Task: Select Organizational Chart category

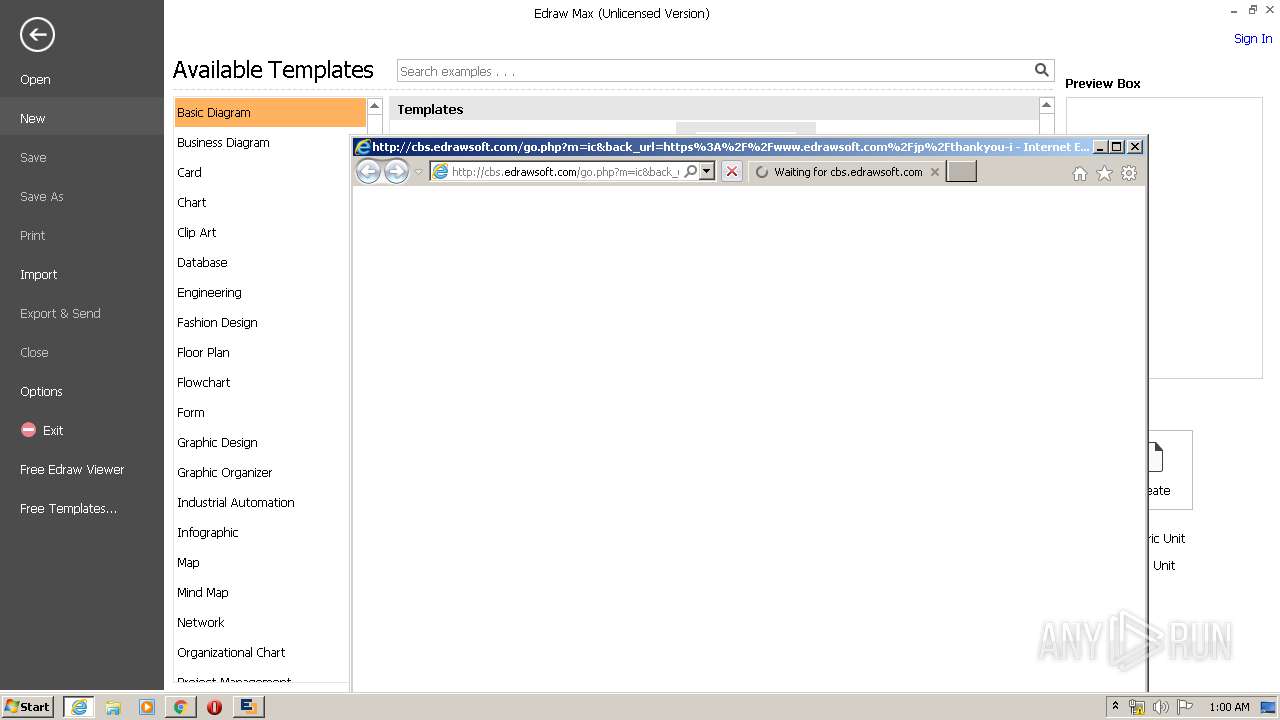Action: click(262, 653)
